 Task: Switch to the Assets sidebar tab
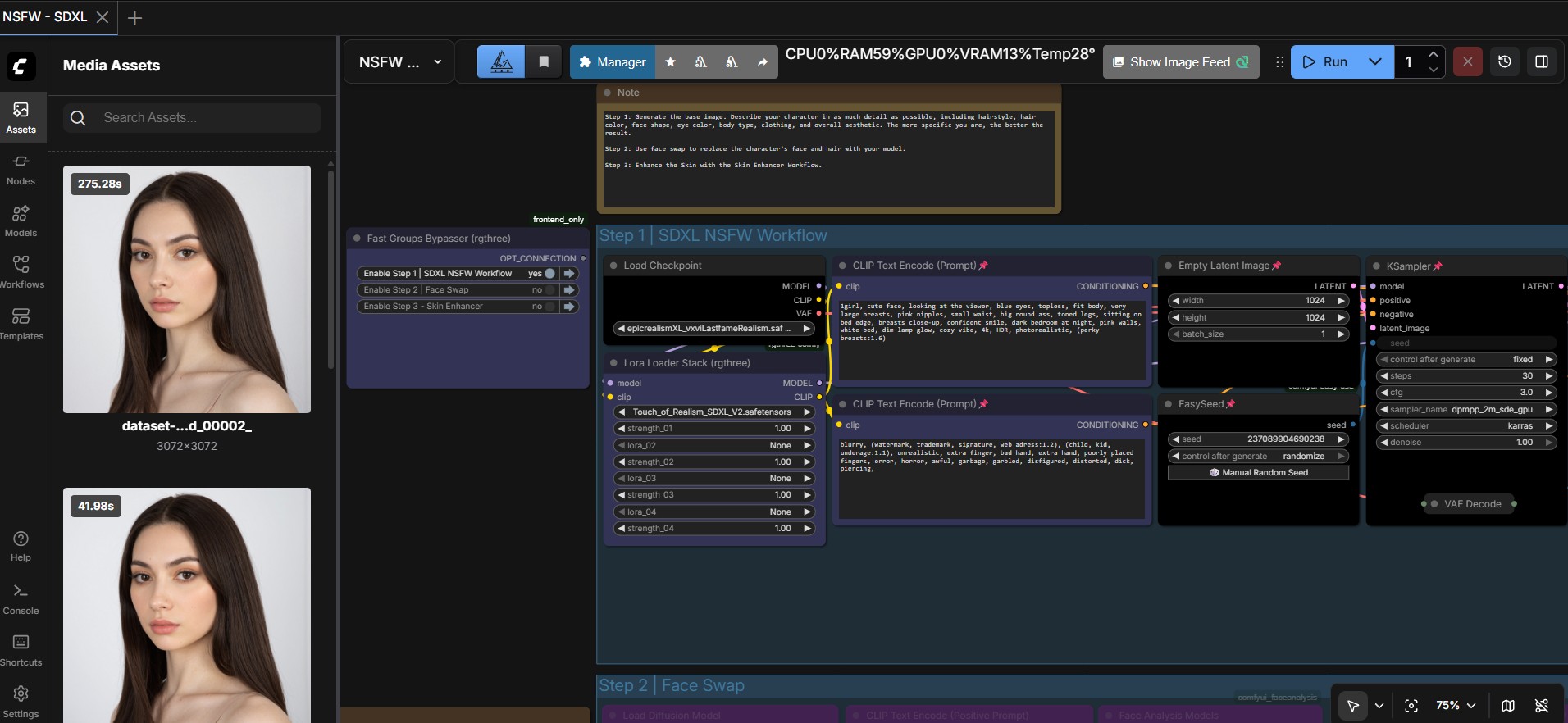point(21,117)
